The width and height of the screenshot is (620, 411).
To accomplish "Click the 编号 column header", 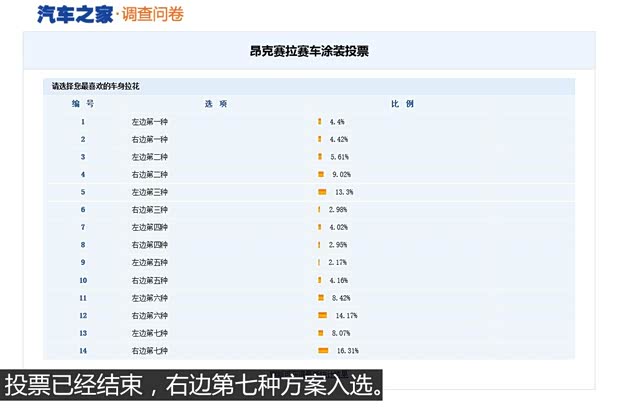I will point(83,104).
